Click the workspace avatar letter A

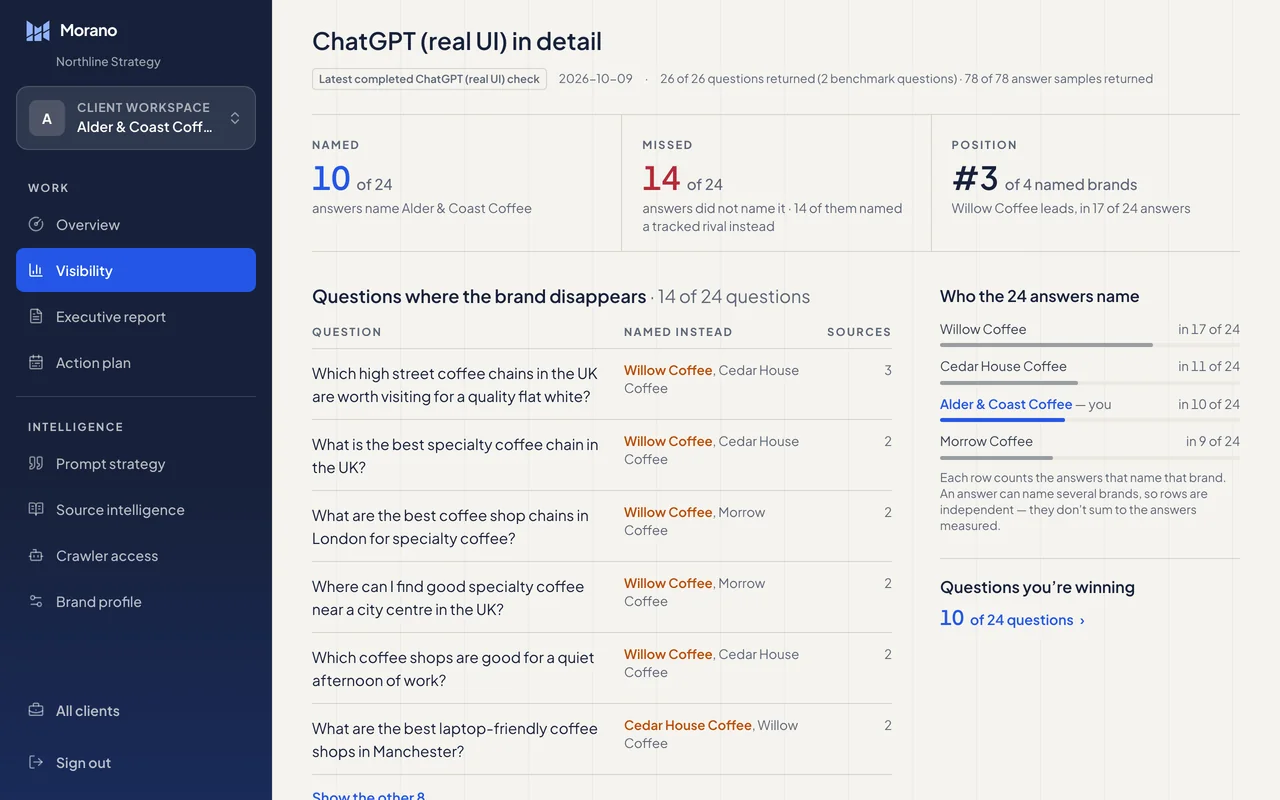(47, 118)
